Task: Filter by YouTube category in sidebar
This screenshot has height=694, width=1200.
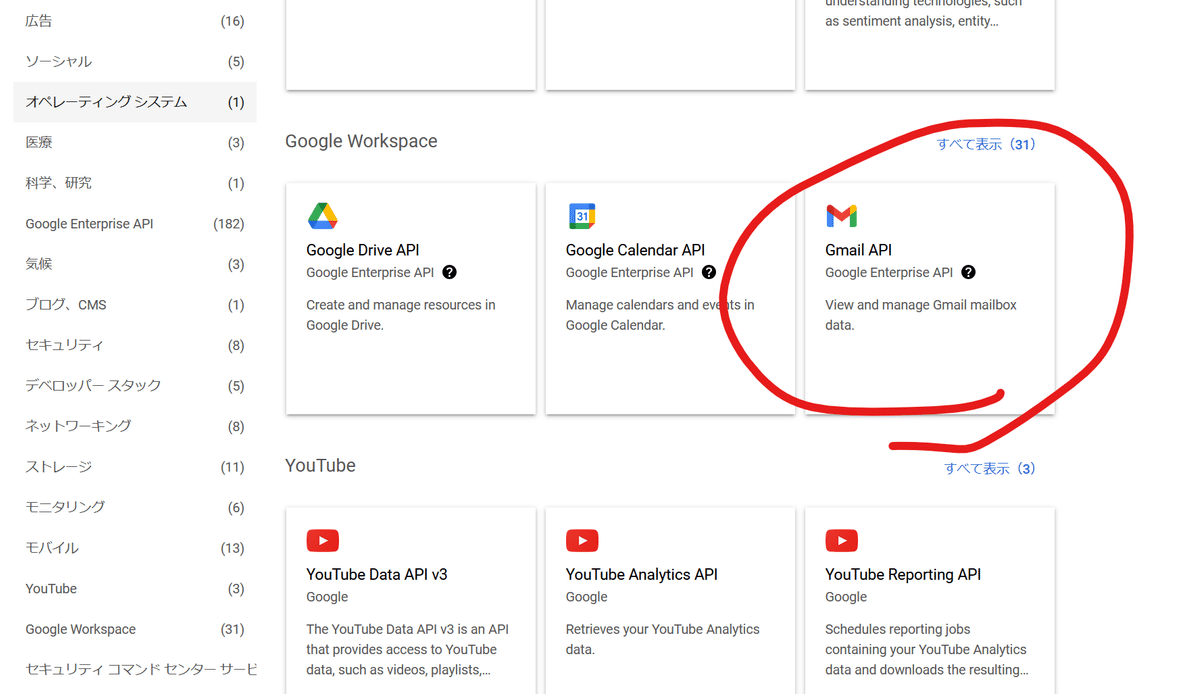Action: [135, 589]
